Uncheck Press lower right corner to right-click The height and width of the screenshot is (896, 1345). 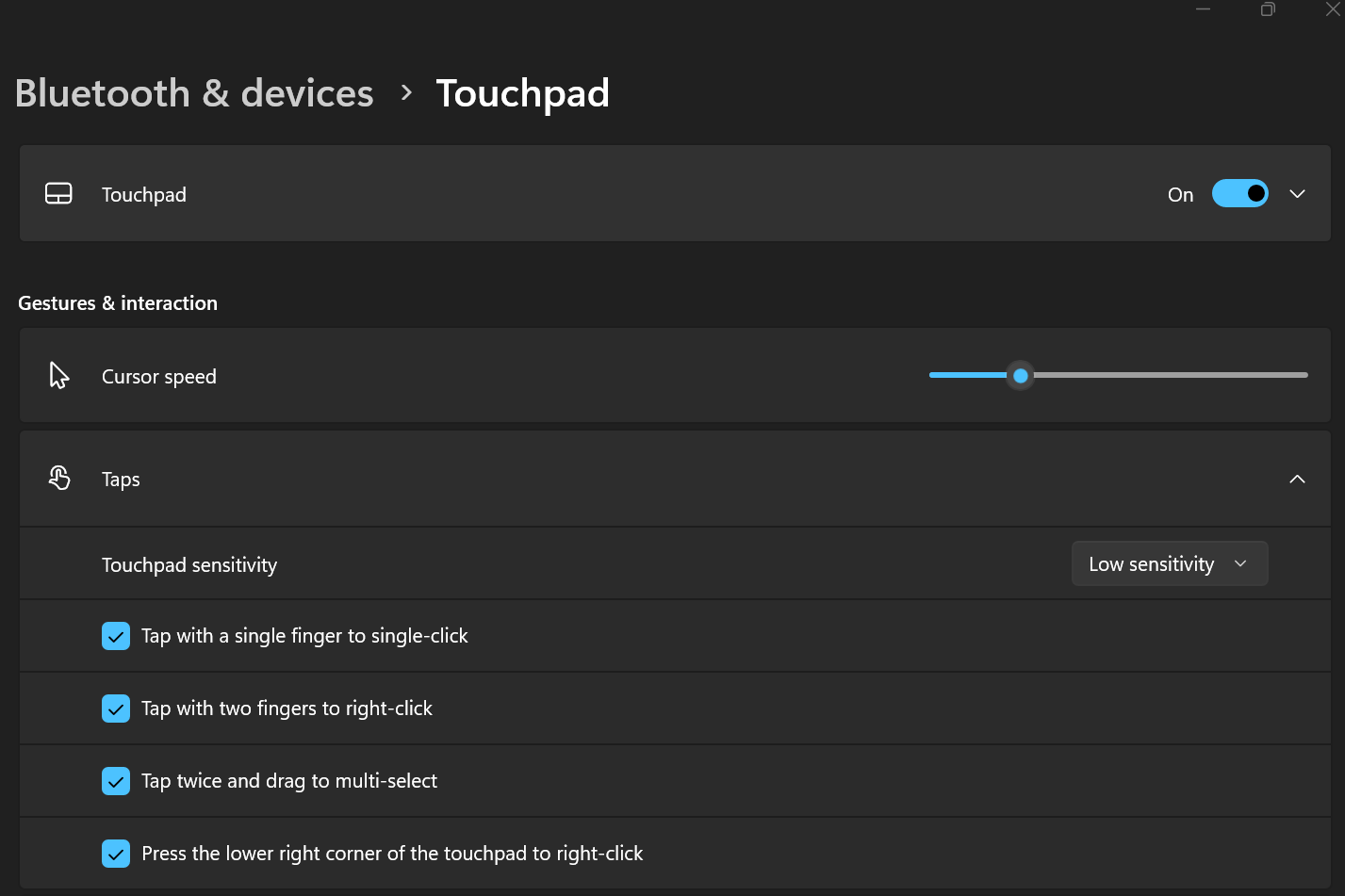pyautogui.click(x=116, y=854)
